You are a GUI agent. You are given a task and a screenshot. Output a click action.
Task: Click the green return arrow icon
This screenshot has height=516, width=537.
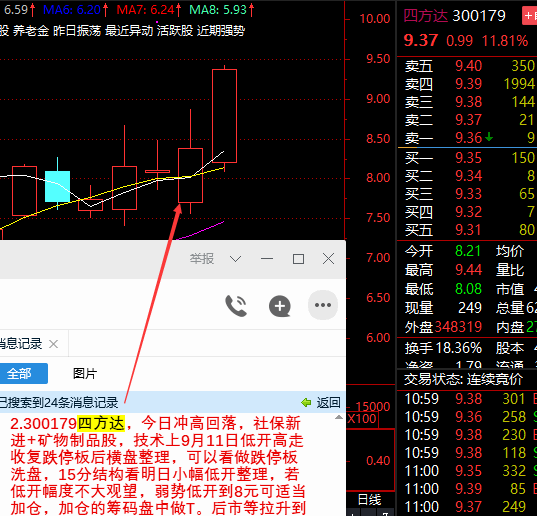click(306, 402)
